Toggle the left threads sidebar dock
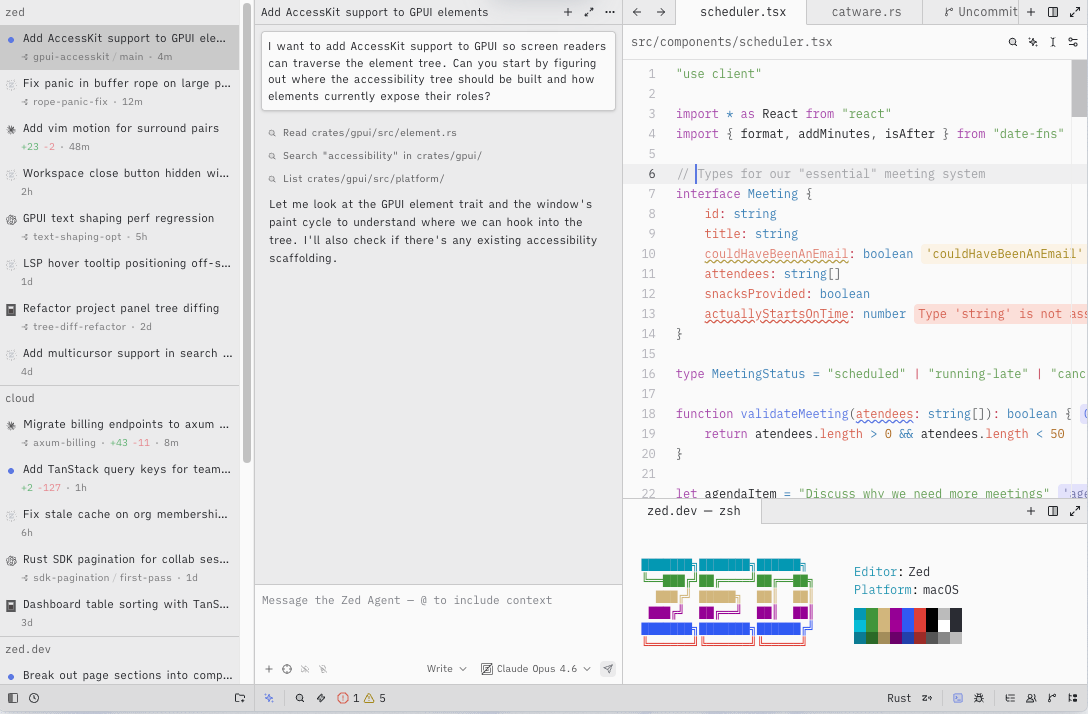This screenshot has width=1088, height=714. pyautogui.click(x=12, y=698)
